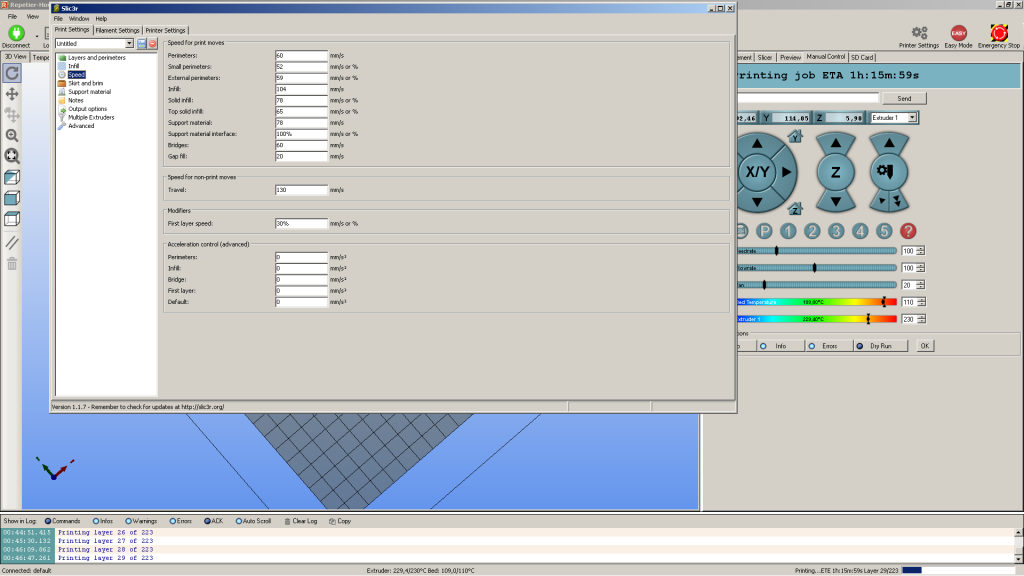
Task: Select the Move viewpoint arrows tool
Action: pos(12,93)
